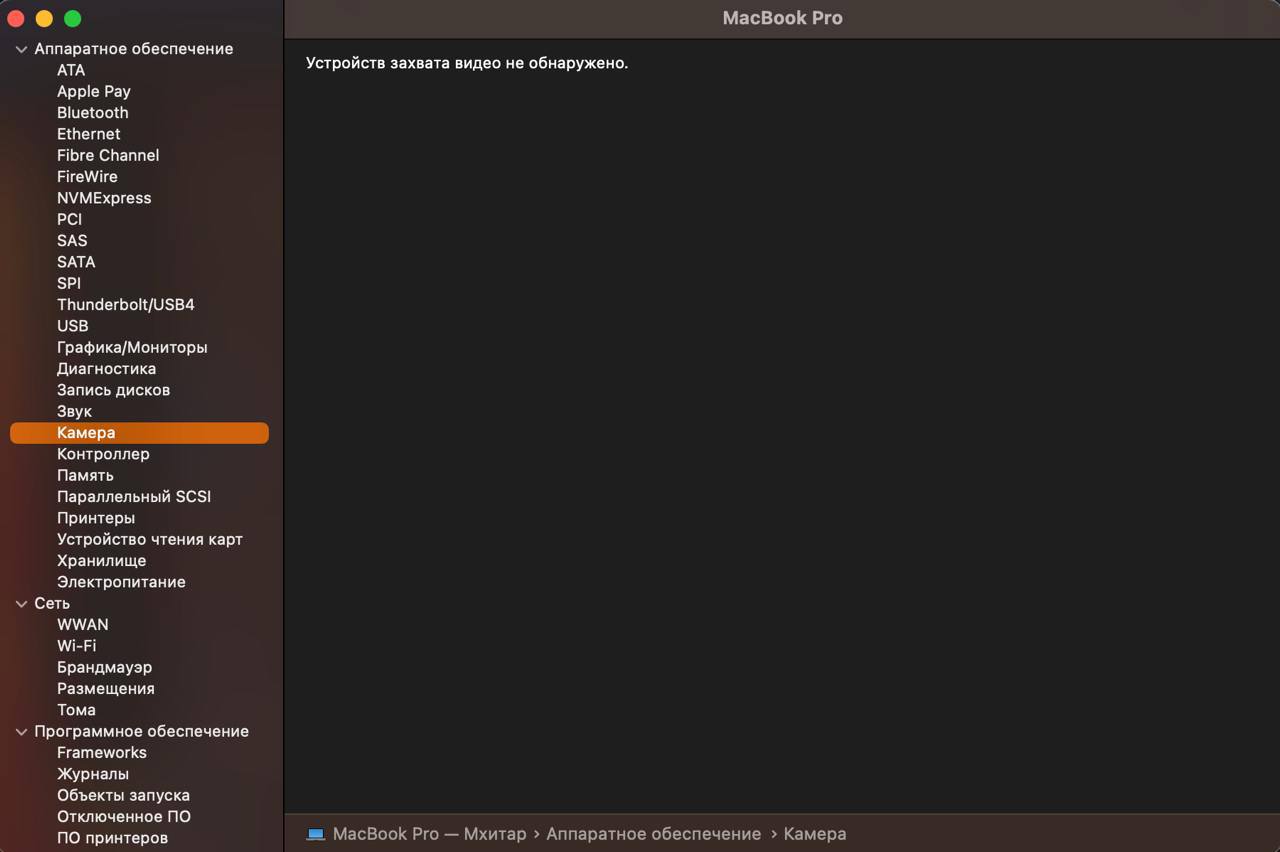Select ATA in the sidebar
Image resolution: width=1280 pixels, height=852 pixels.
pos(71,70)
